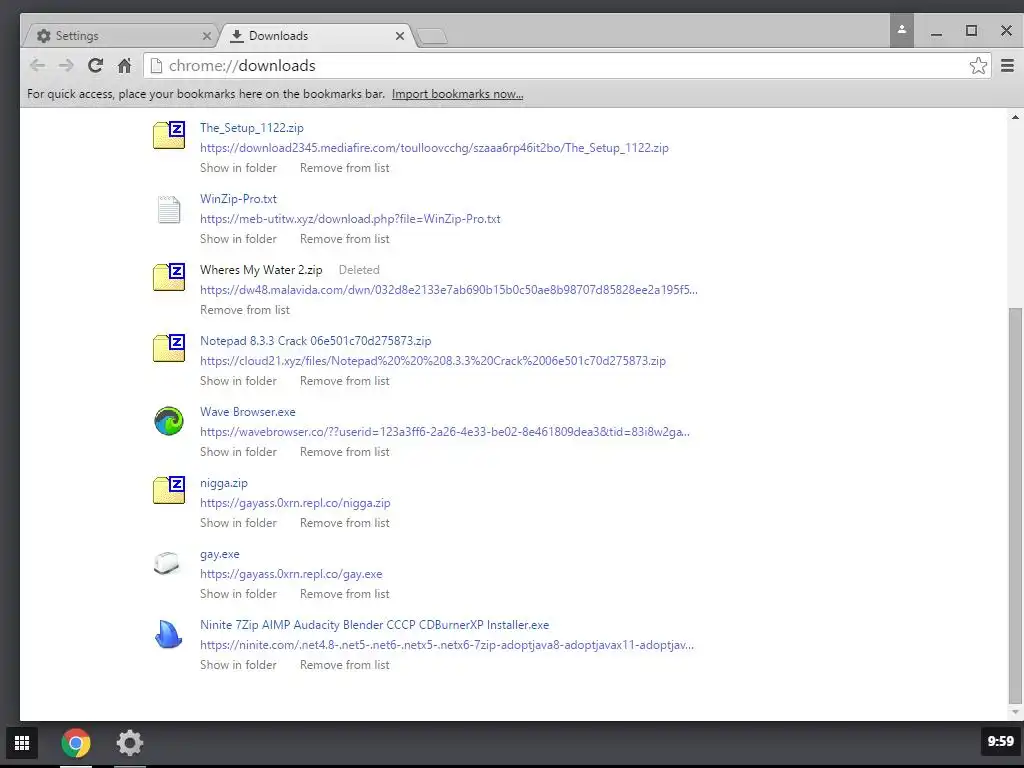The image size is (1024, 768).
Task: Click the Wheres My Water 2.zip name
Action: (x=261, y=270)
